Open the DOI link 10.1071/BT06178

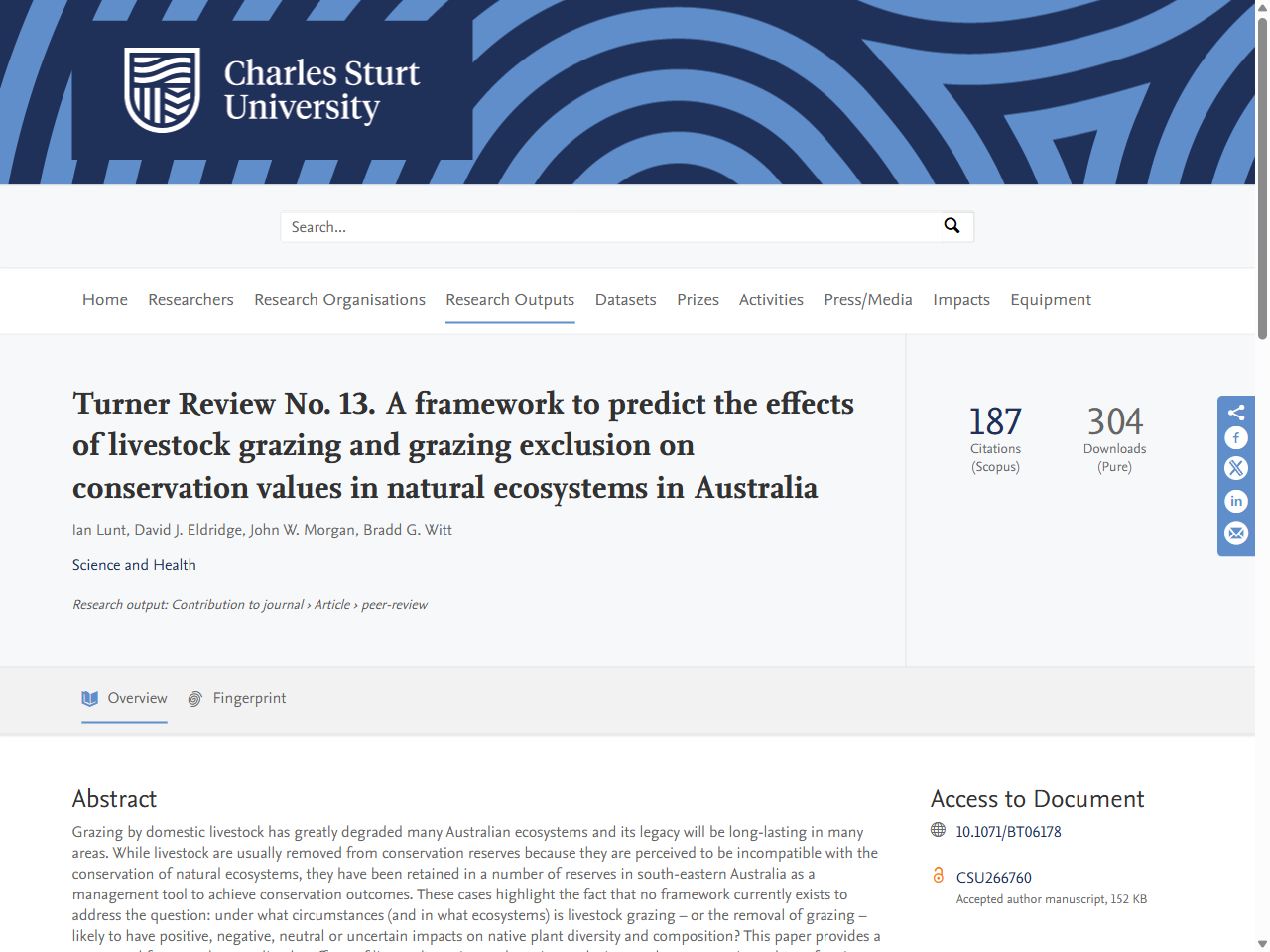pyautogui.click(x=1006, y=832)
